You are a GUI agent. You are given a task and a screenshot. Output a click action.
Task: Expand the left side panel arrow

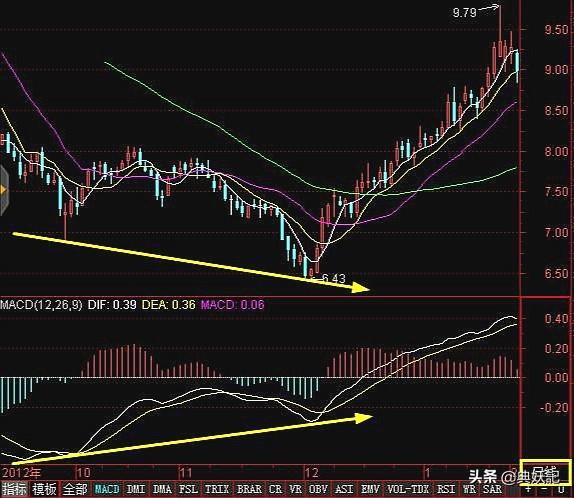coord(4,190)
